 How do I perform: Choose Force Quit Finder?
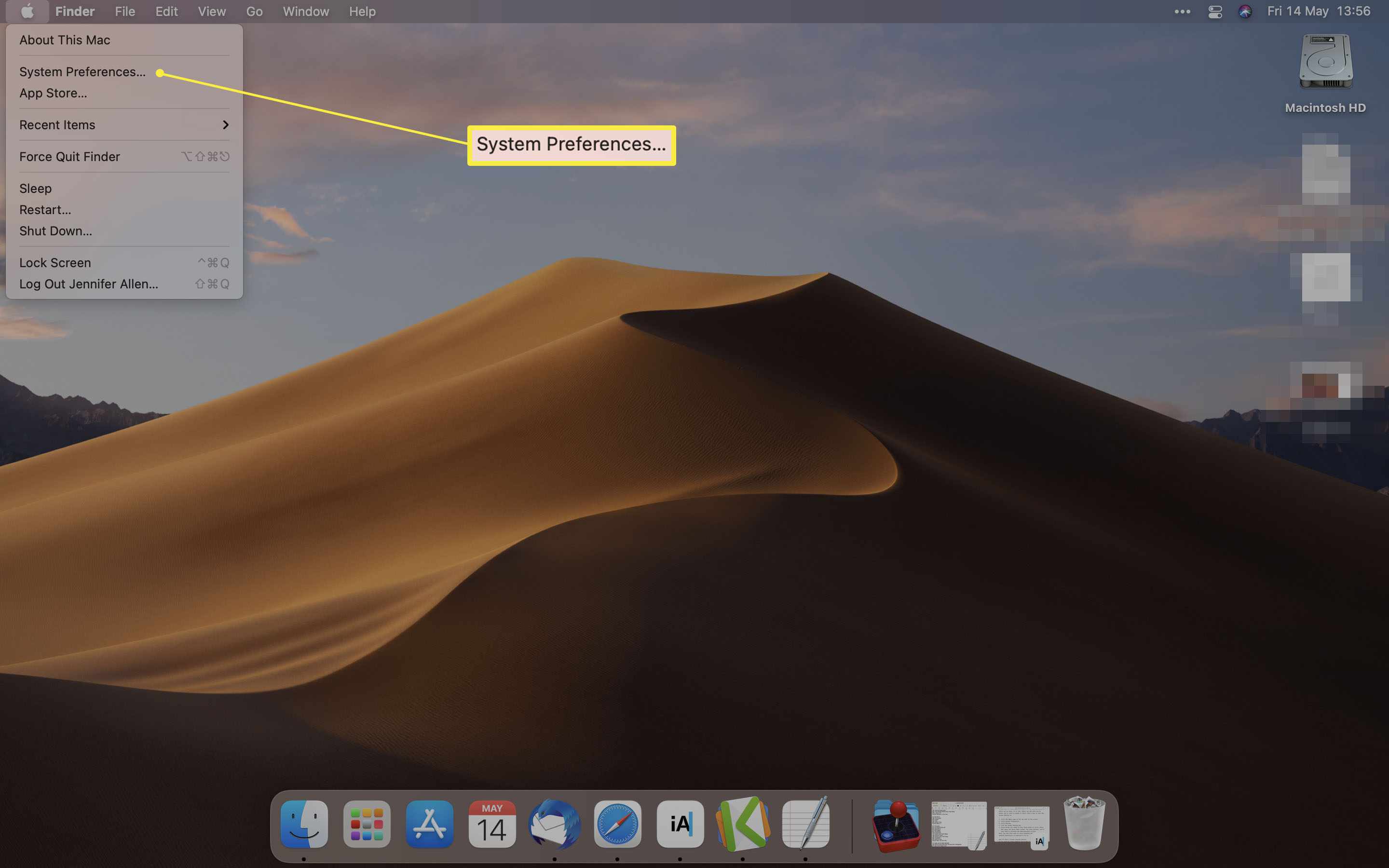pyautogui.click(x=124, y=157)
